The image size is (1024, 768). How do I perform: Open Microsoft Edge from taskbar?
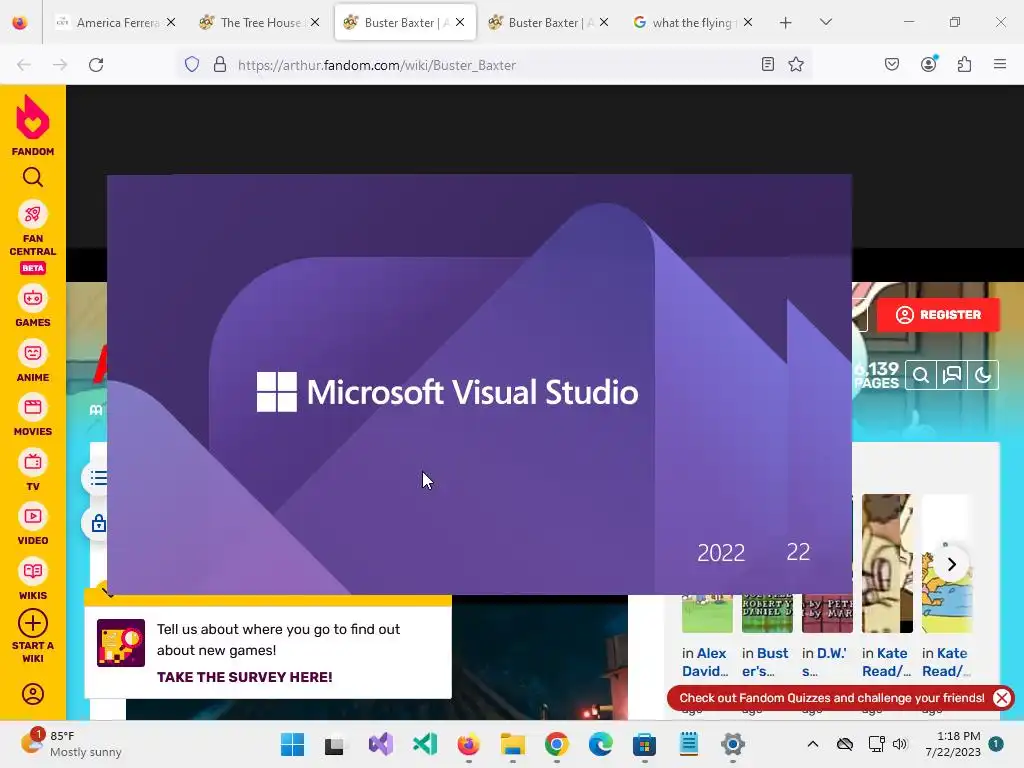(x=600, y=744)
